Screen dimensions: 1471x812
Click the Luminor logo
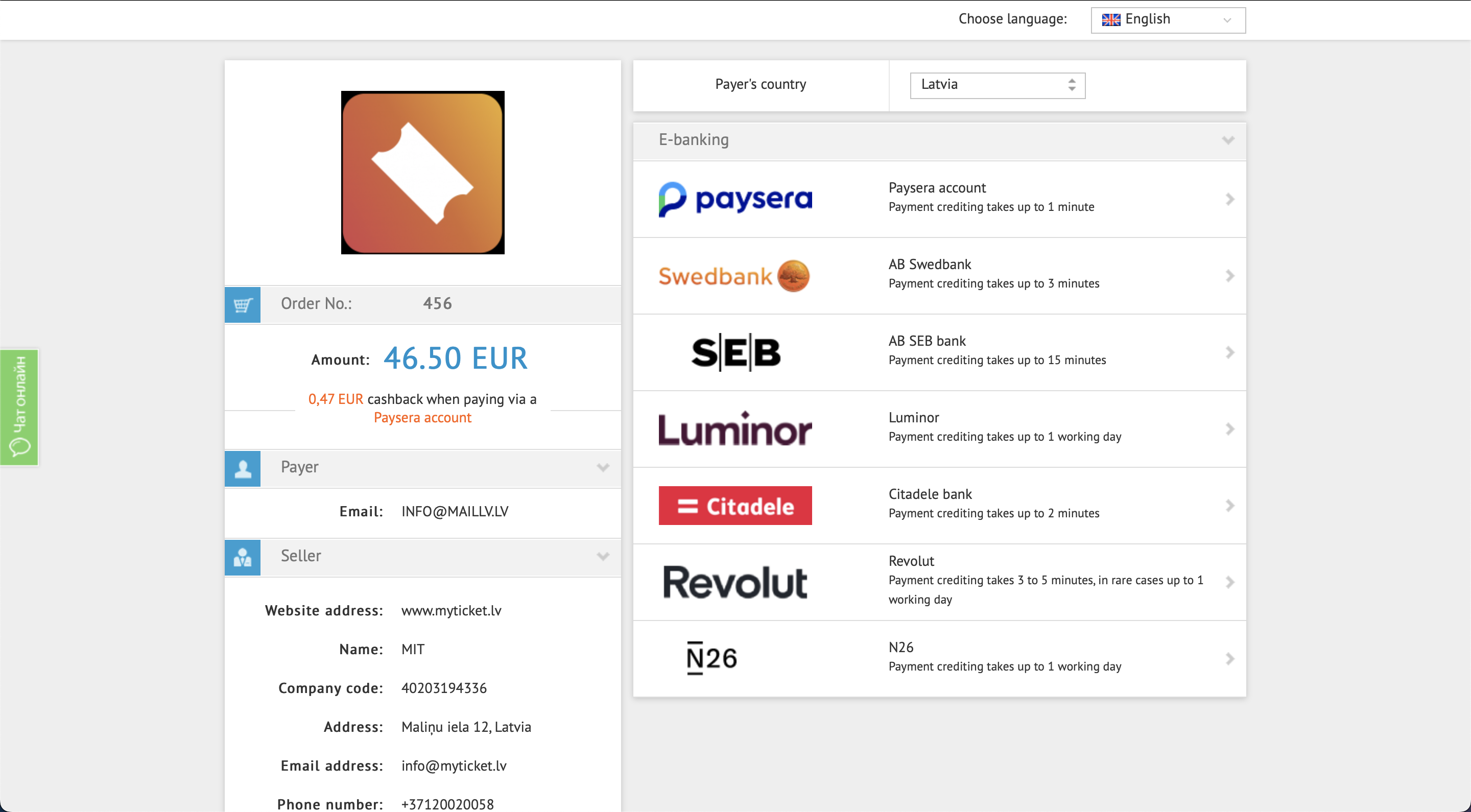(x=735, y=428)
